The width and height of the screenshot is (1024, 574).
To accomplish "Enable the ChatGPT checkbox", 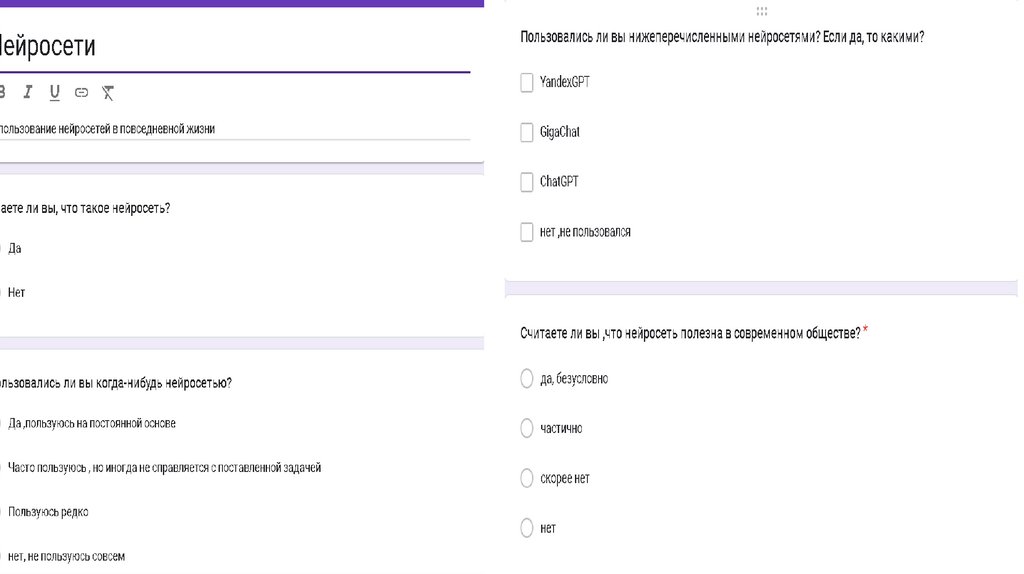I will pos(527,182).
